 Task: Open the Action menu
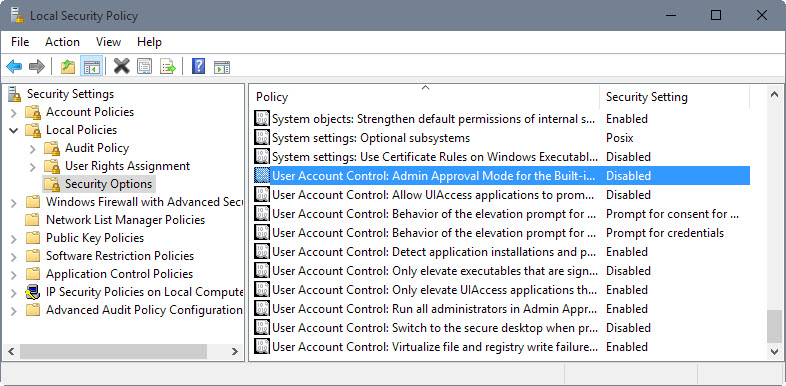[62, 42]
